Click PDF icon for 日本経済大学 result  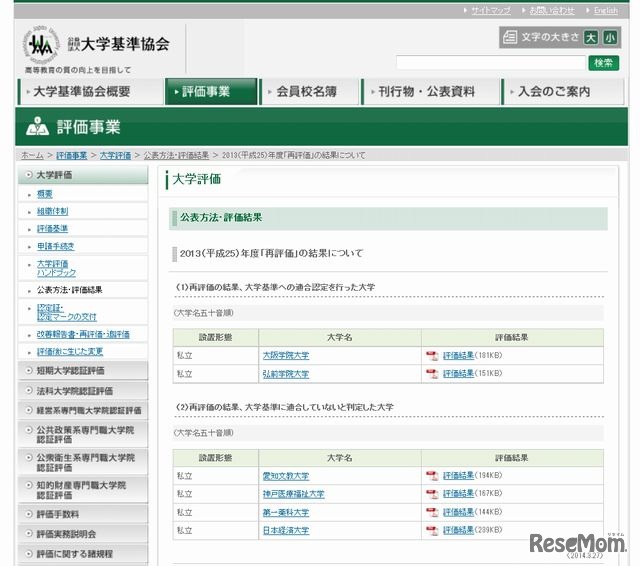point(432,530)
